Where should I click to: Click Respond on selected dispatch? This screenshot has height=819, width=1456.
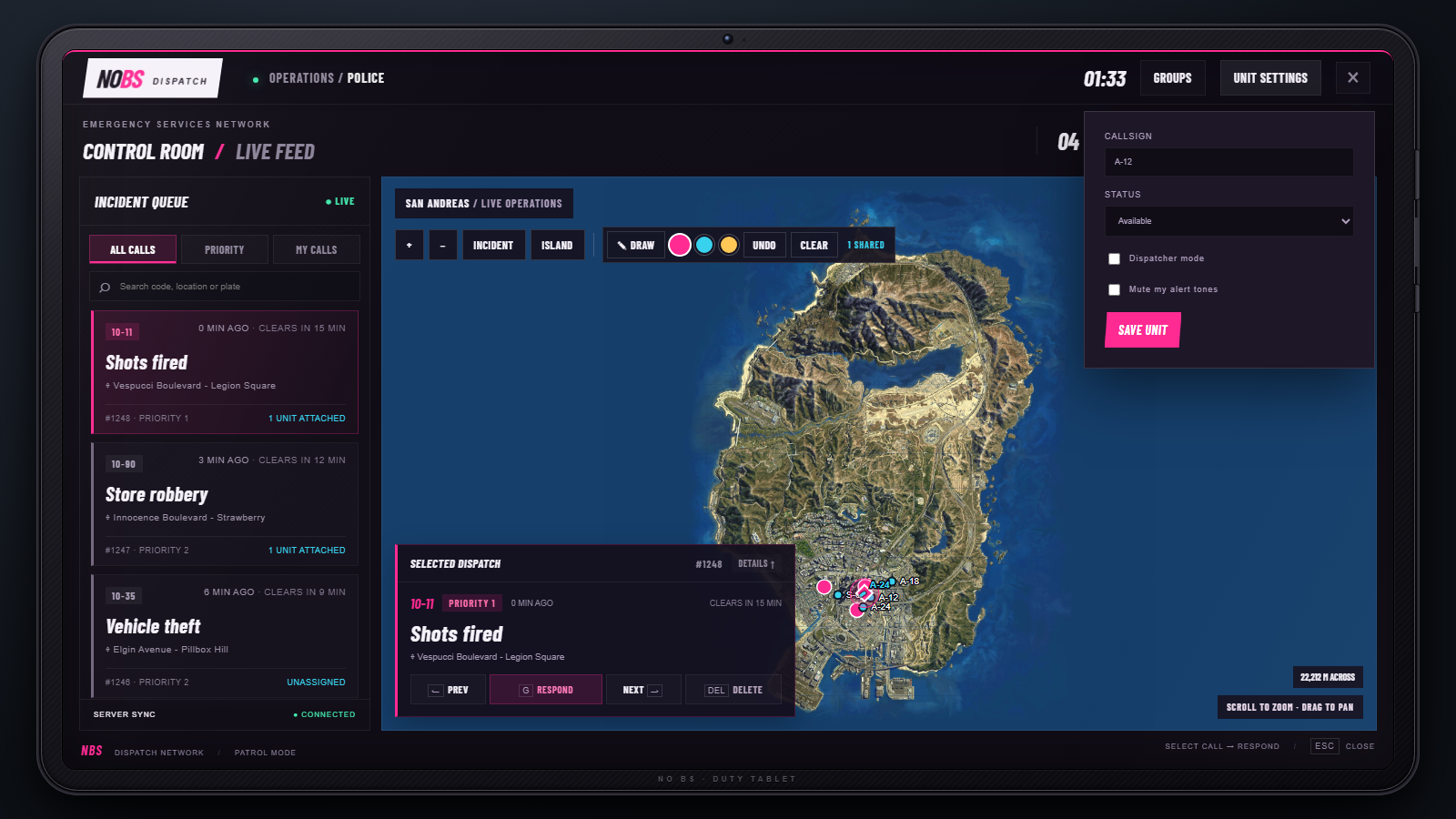pyautogui.click(x=546, y=690)
